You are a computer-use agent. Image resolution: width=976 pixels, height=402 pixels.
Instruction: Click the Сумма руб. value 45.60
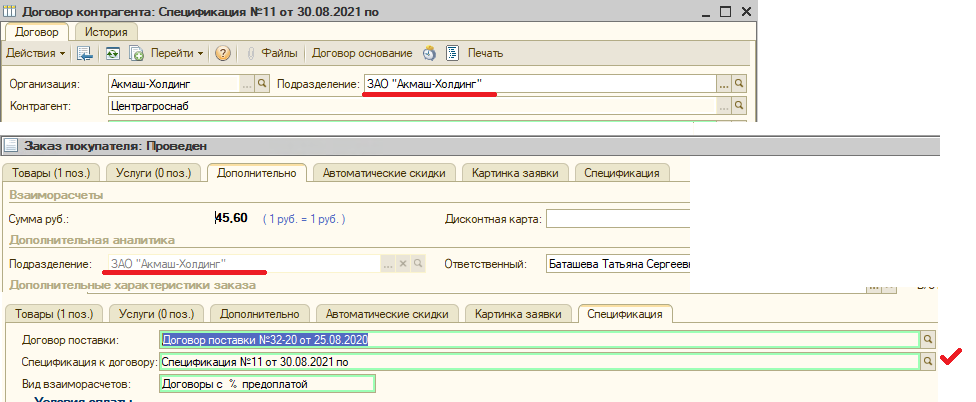(x=232, y=218)
